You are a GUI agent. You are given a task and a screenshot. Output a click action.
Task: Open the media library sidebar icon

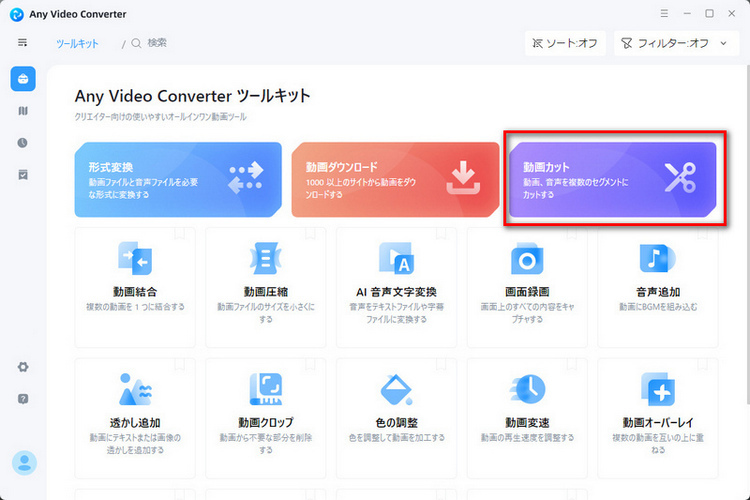click(23, 111)
